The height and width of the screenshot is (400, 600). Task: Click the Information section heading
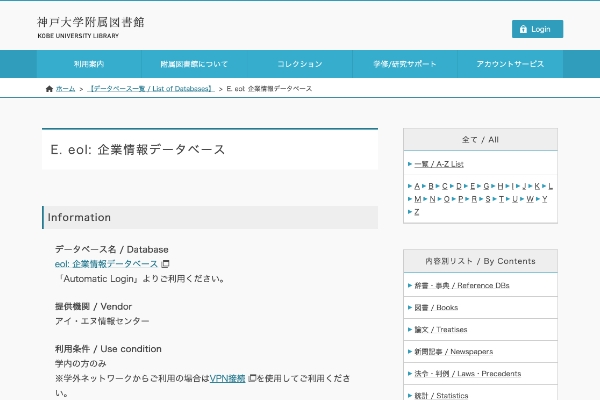pyautogui.click(x=210, y=217)
